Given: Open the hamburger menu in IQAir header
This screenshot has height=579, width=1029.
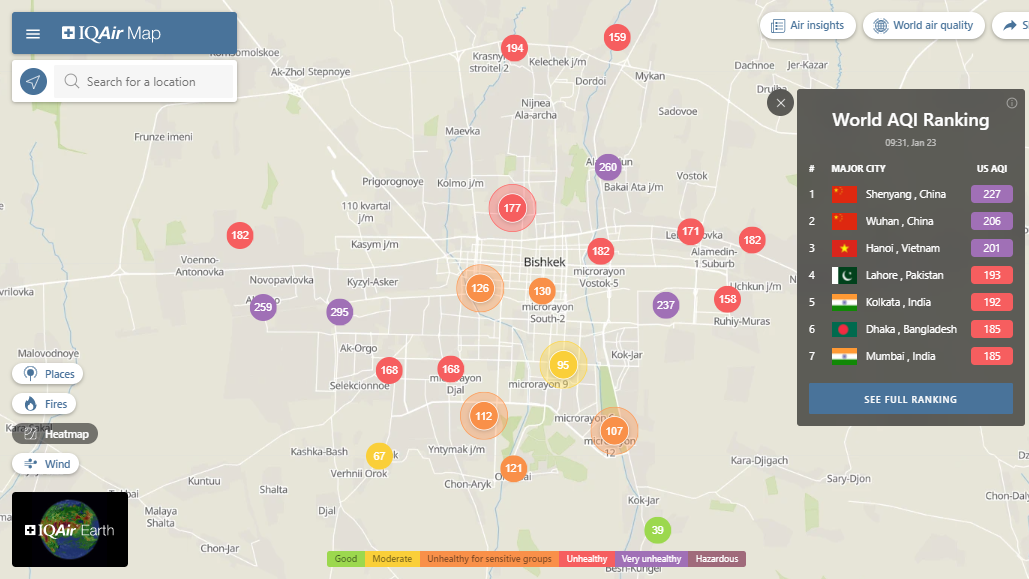Looking at the screenshot, I should [33, 34].
